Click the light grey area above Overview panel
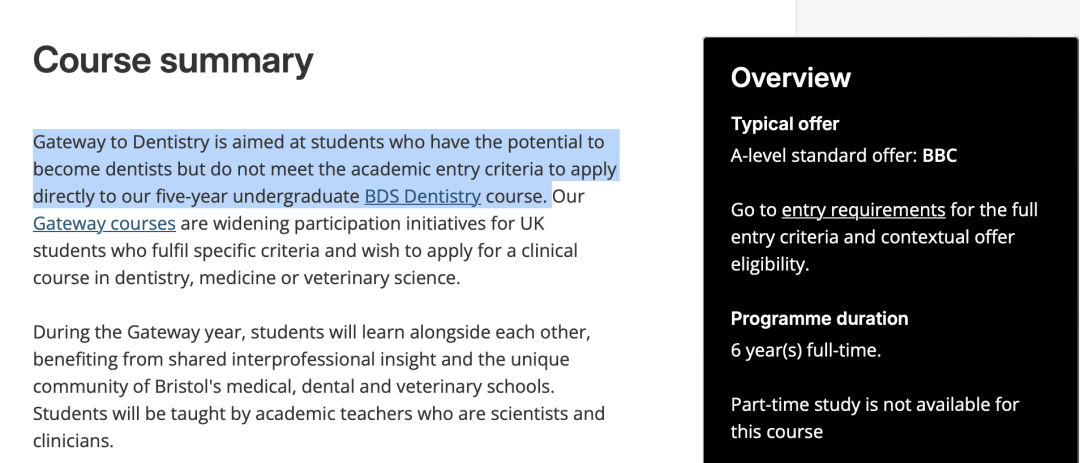The image size is (1080, 463). [x=938, y=17]
